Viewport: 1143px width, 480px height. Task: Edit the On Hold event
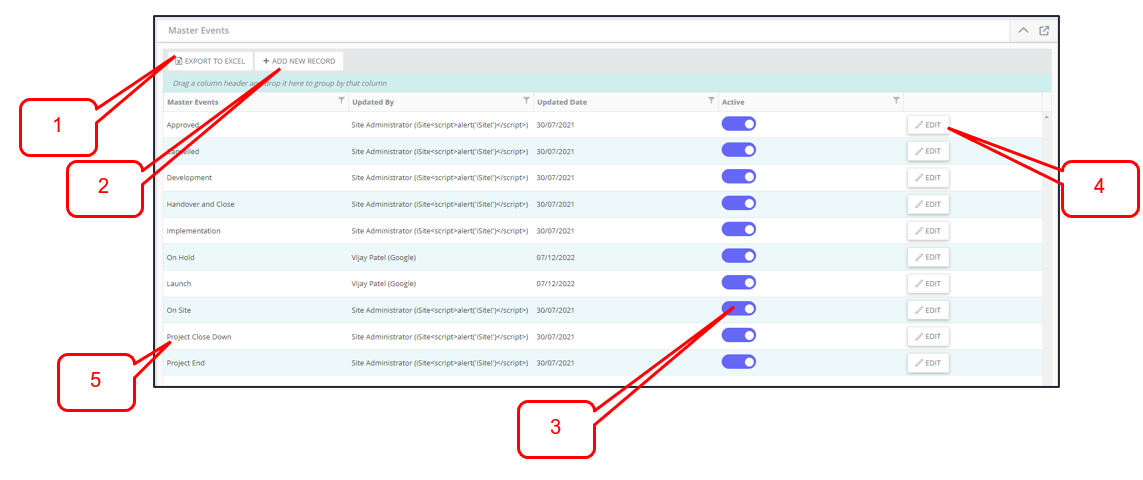928,257
